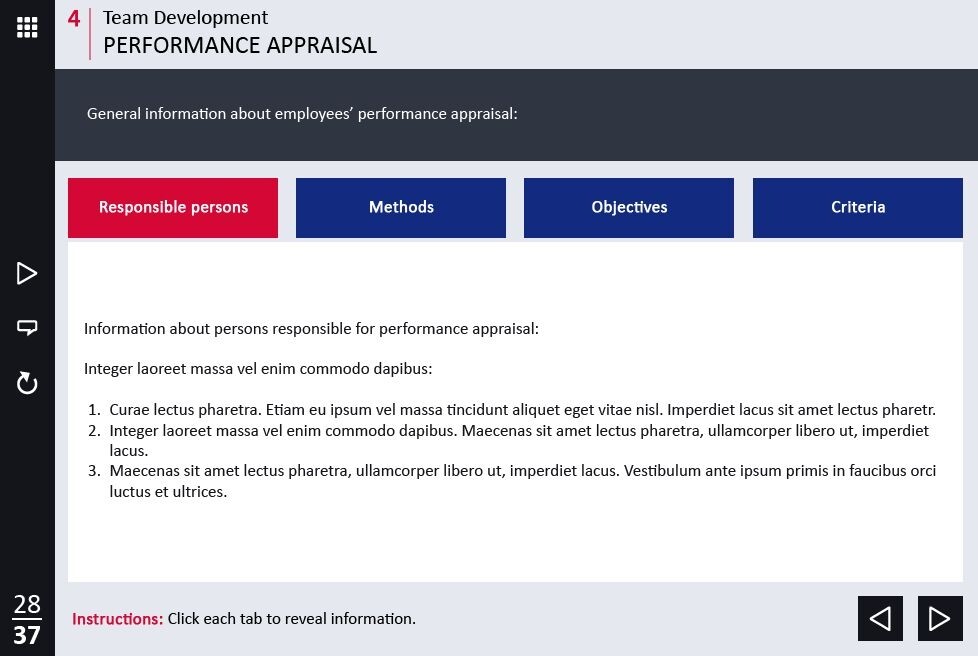Click the Information about persons responsible line
This screenshot has height=656, width=978.
pos(311,329)
